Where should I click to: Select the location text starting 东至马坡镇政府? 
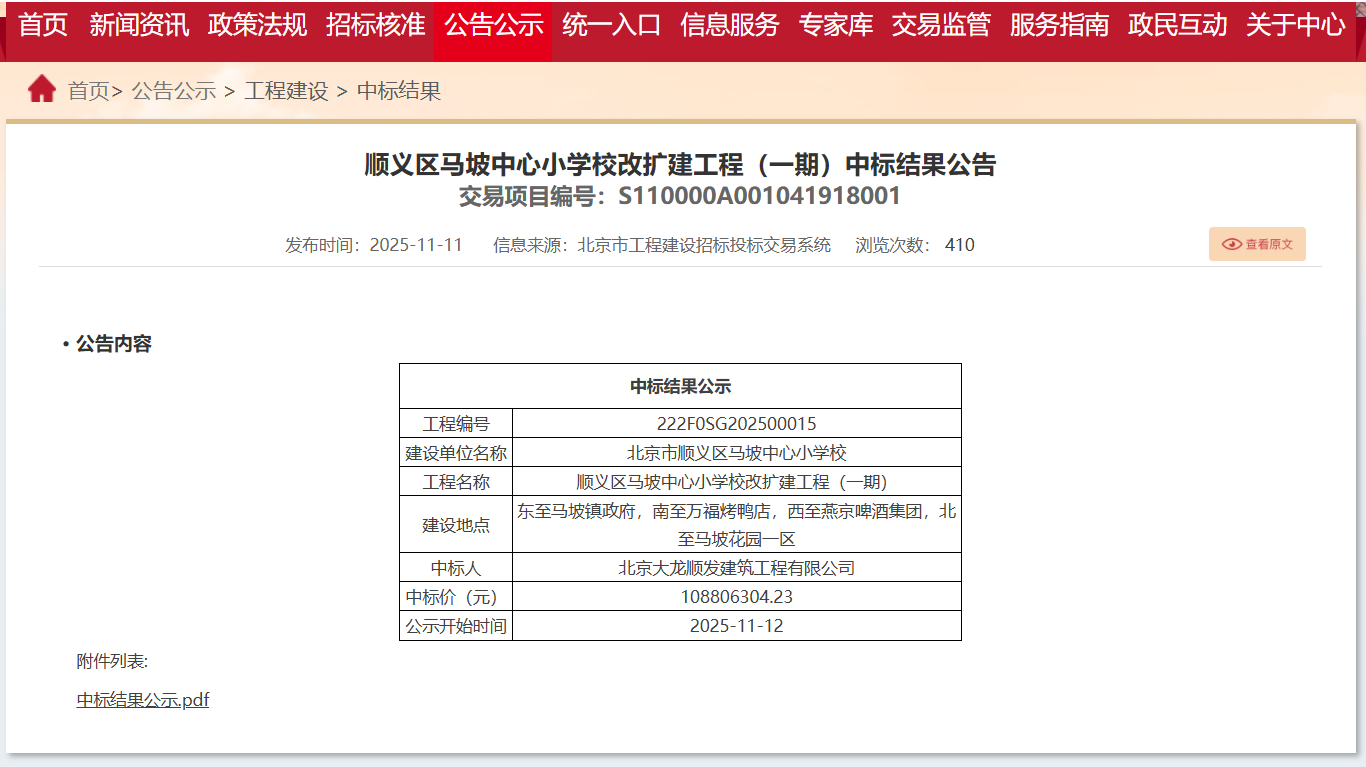click(x=736, y=525)
